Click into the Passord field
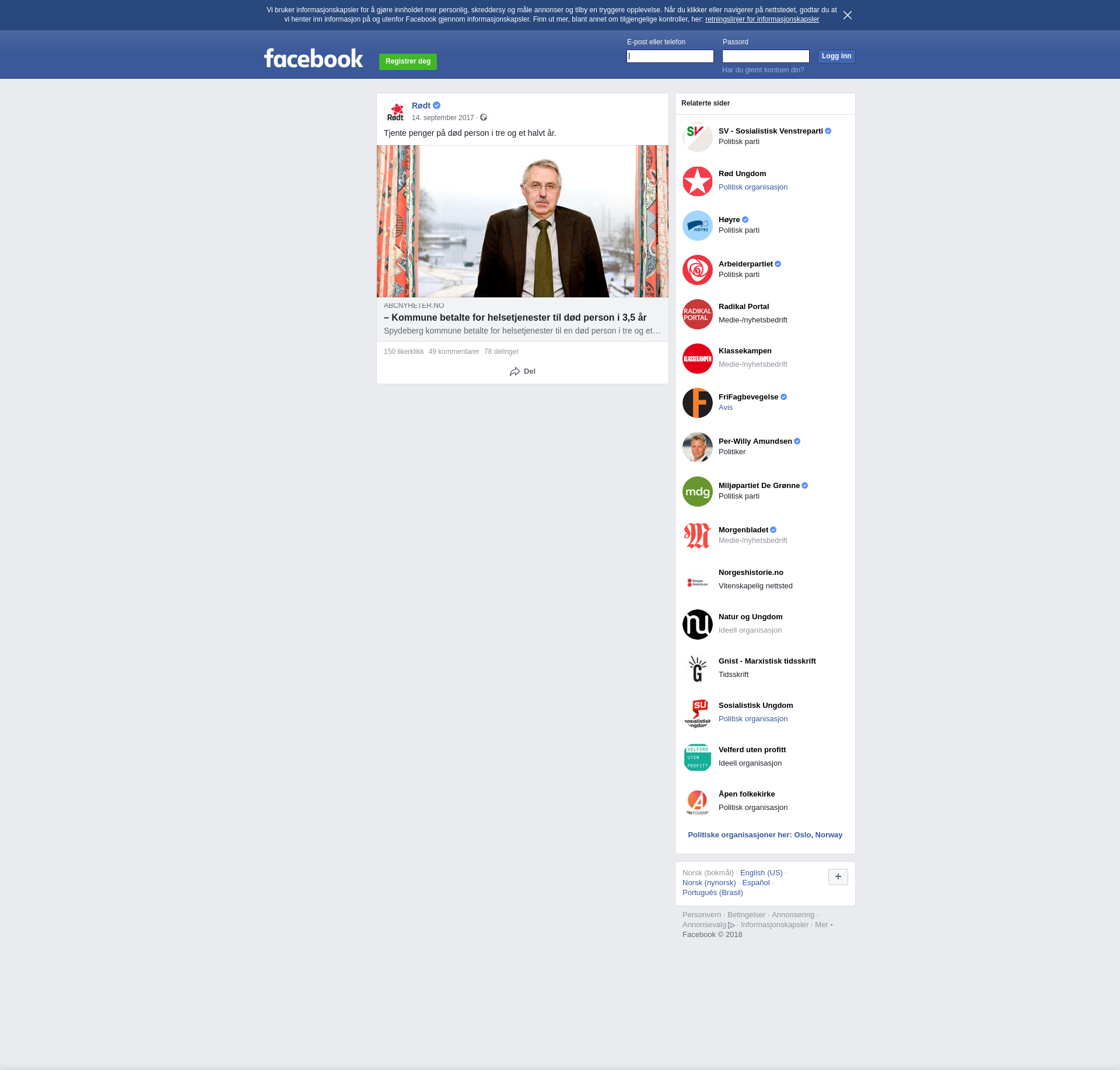The height and width of the screenshot is (1070, 1120). tap(765, 56)
